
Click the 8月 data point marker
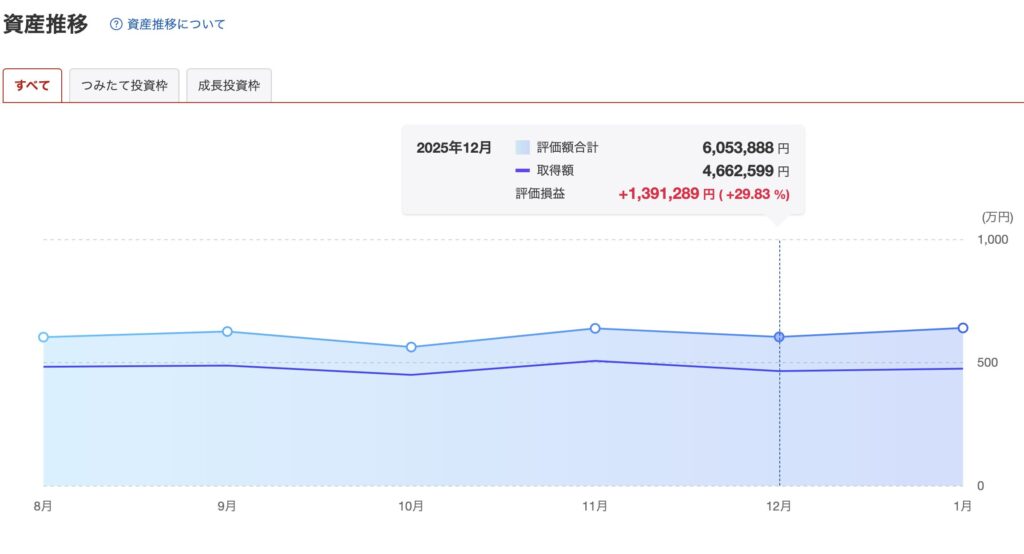point(43,337)
